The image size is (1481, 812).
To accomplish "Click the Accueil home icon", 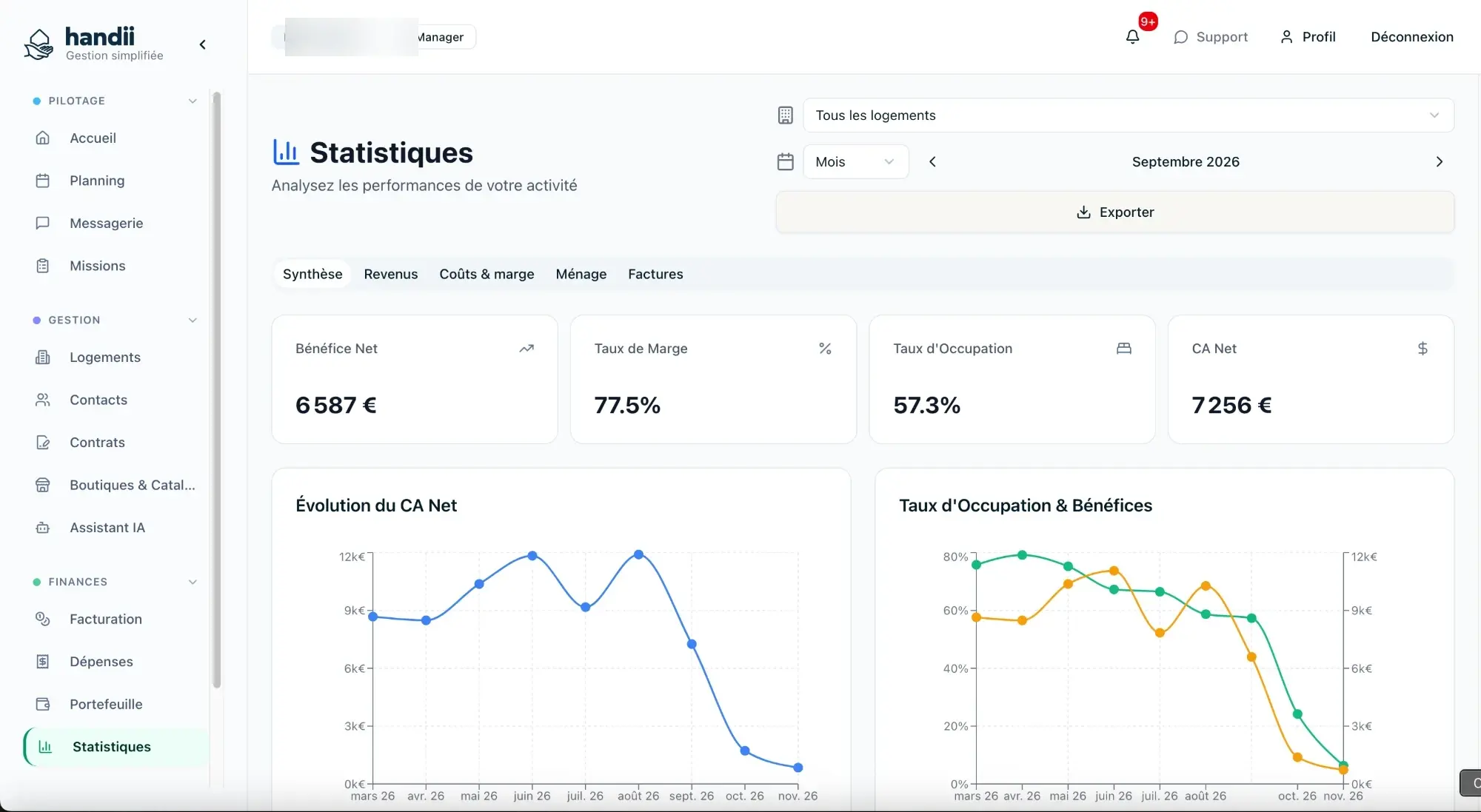I will tap(43, 138).
